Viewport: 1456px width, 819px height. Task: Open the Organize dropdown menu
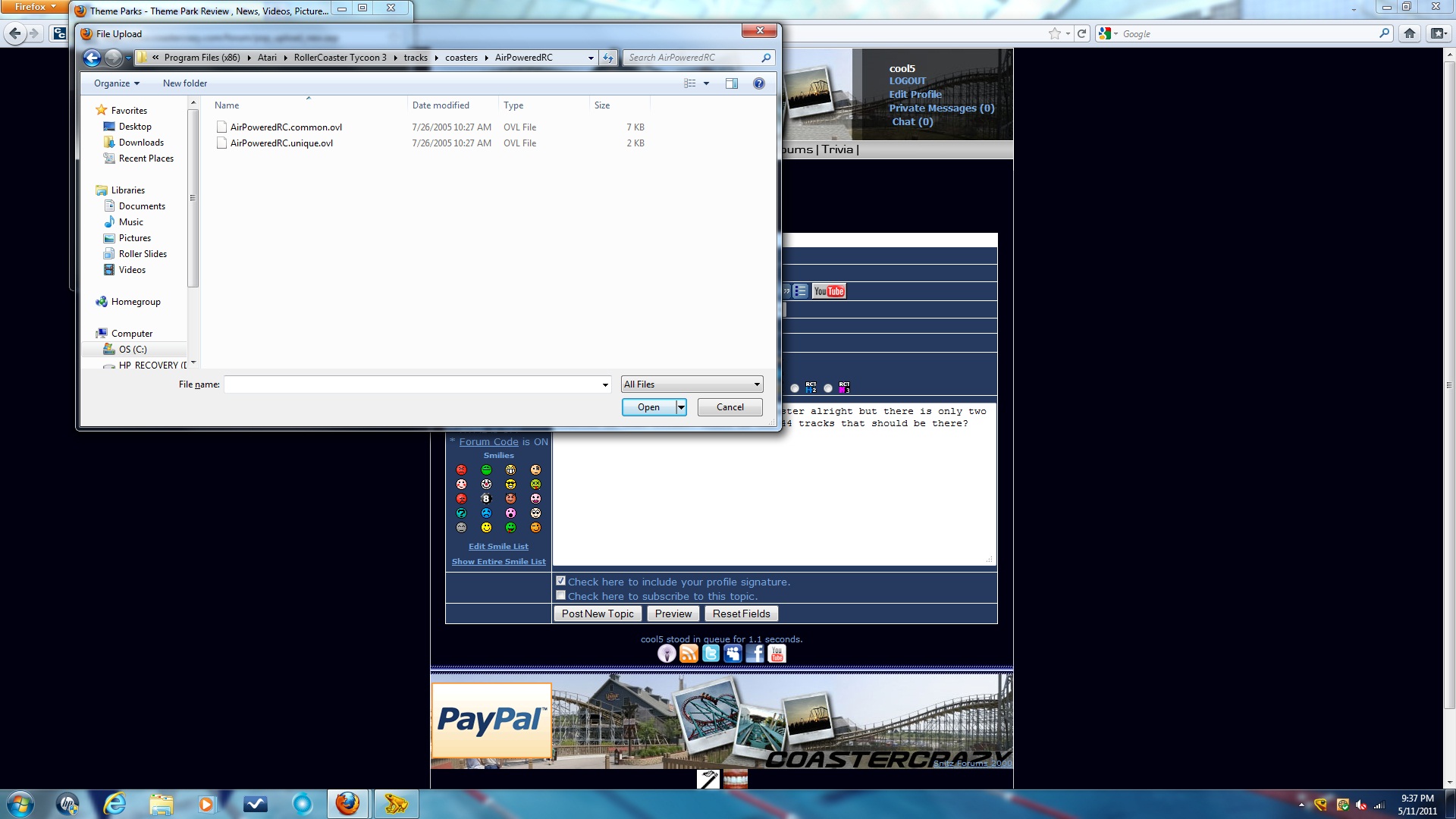pos(116,83)
